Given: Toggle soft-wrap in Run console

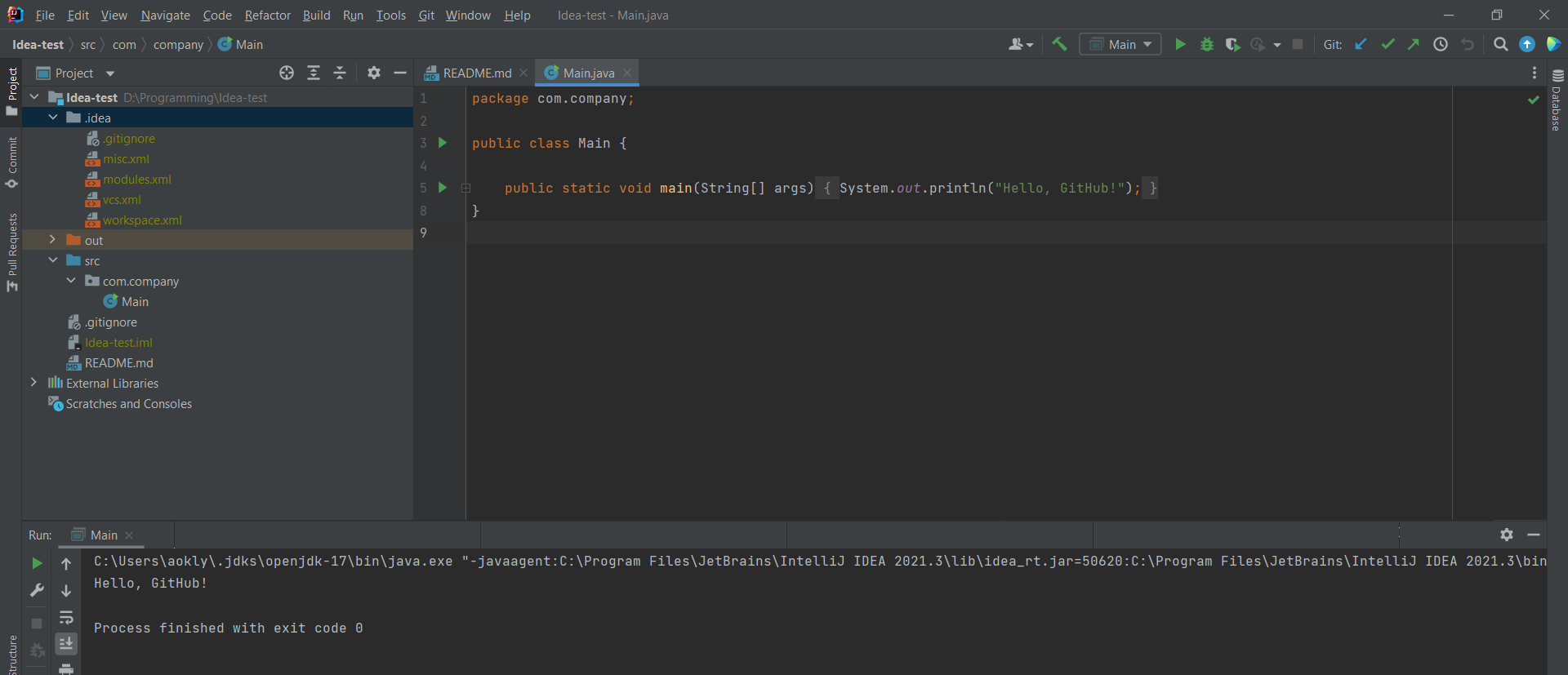Looking at the screenshot, I should click(66, 617).
